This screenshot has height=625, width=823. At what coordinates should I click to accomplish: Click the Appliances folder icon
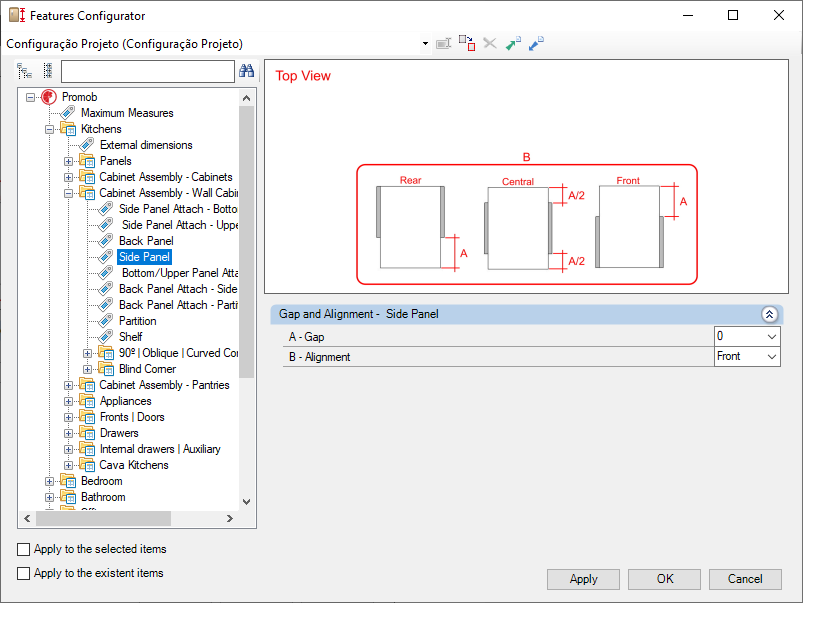[x=87, y=401]
